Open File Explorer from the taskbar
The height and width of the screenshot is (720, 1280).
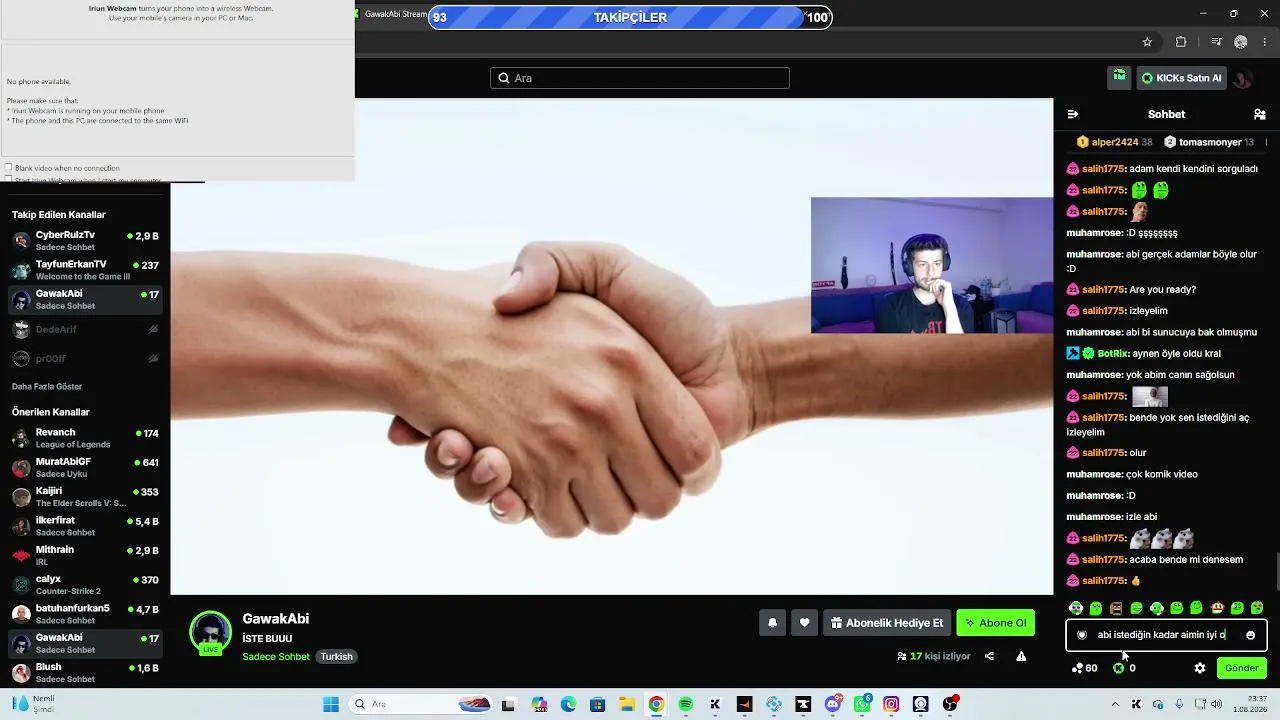[627, 704]
